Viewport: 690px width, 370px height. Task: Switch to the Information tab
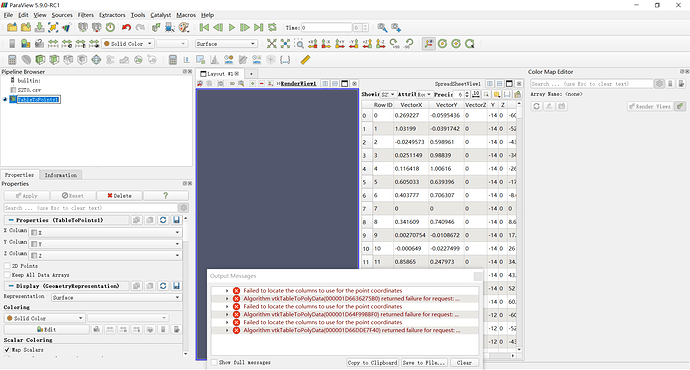pyautogui.click(x=61, y=175)
